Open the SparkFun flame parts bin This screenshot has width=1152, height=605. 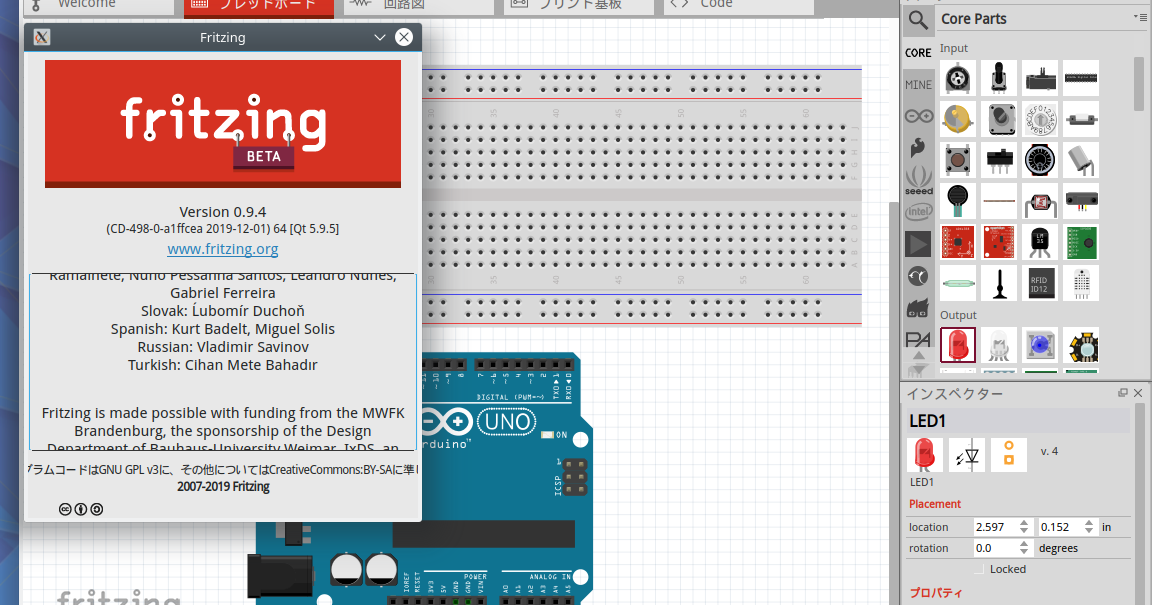(x=918, y=148)
